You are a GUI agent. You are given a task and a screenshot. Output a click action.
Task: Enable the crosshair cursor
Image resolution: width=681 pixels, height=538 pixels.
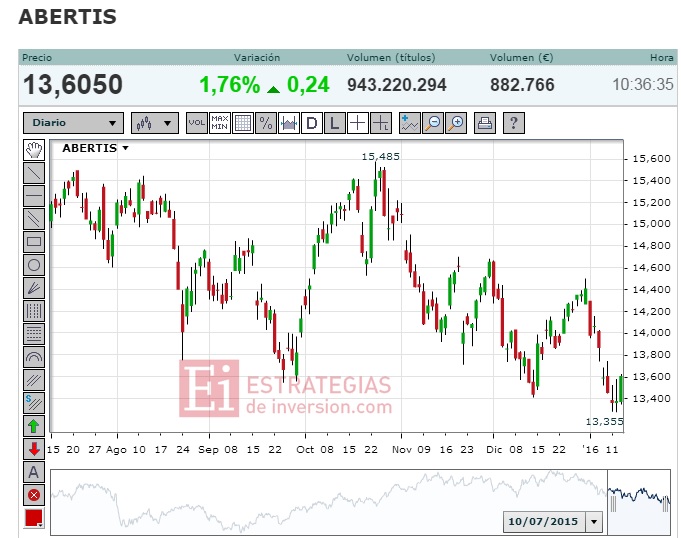pos(357,123)
